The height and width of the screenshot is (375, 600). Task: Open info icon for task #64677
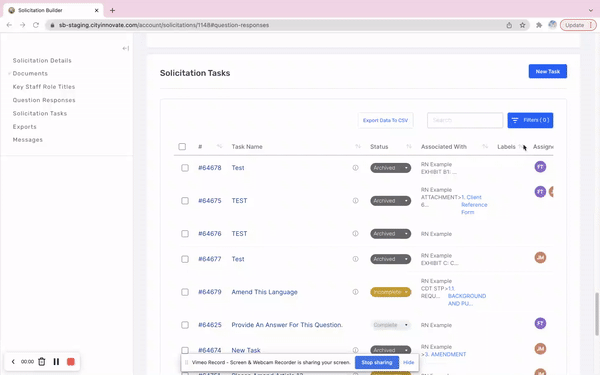tap(355, 259)
